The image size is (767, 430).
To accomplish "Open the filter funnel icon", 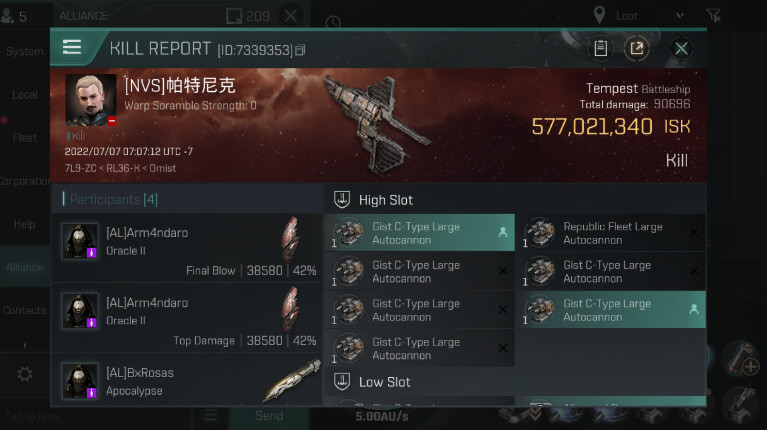I will pos(713,16).
